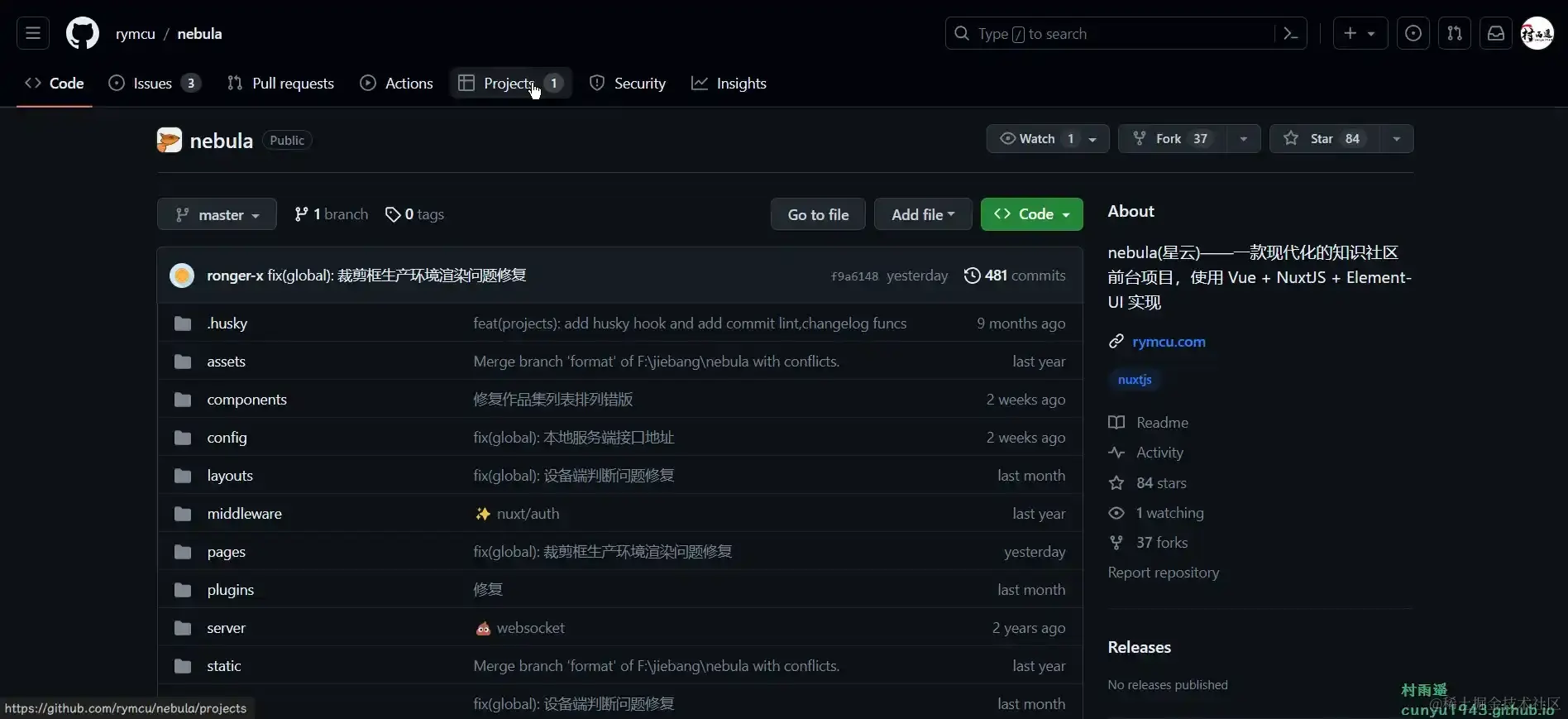
Task: Open Report repository link
Action: [x=1164, y=573]
